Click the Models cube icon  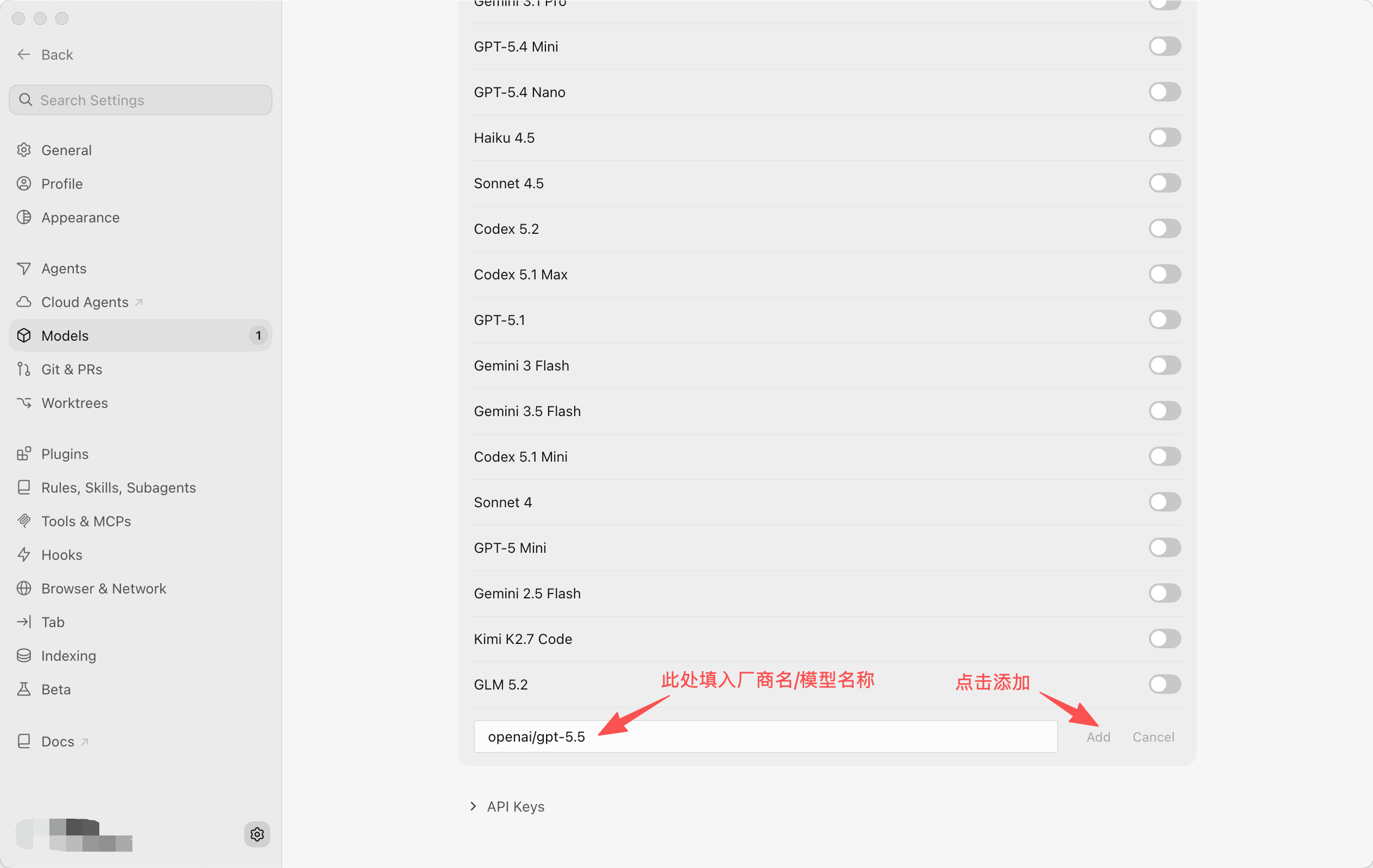24,335
